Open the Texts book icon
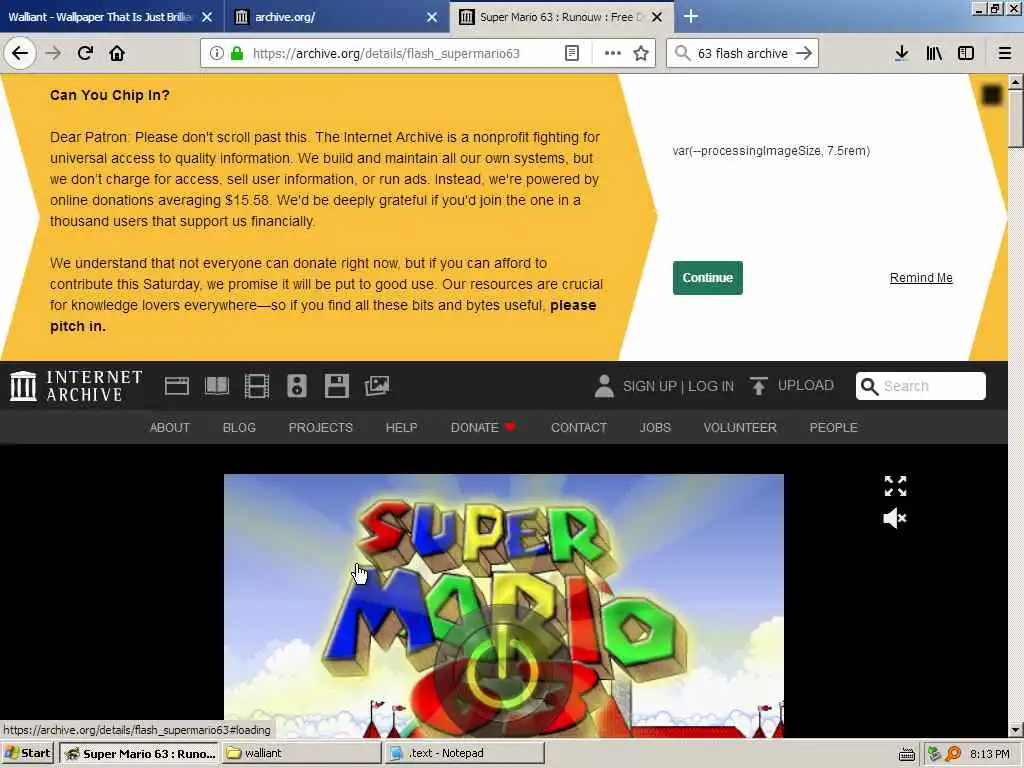Image resolution: width=1024 pixels, height=768 pixels. click(x=217, y=386)
